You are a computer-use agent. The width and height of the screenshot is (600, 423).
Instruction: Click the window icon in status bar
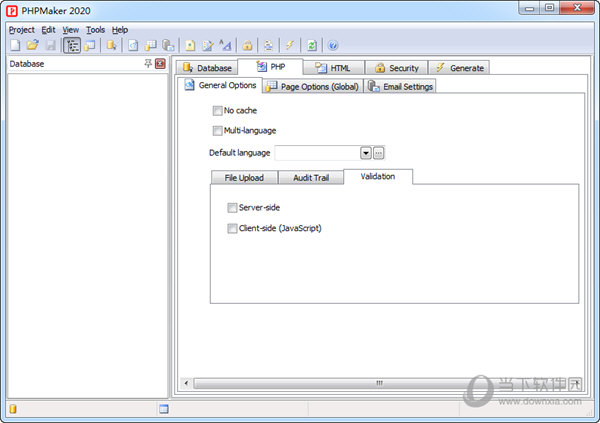[164, 409]
